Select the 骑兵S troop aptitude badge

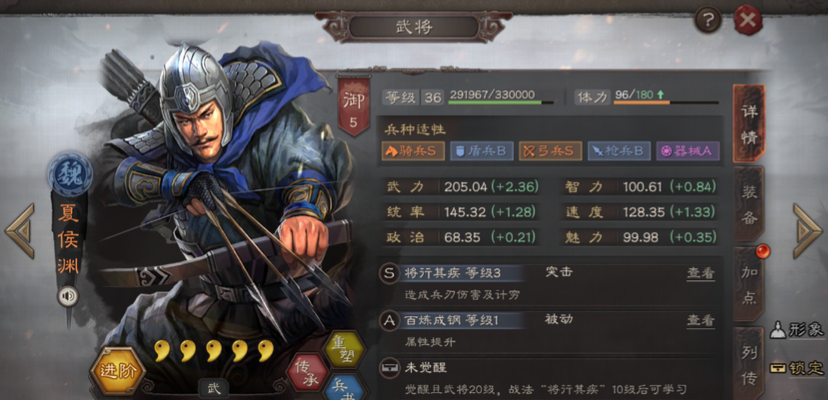[413, 151]
